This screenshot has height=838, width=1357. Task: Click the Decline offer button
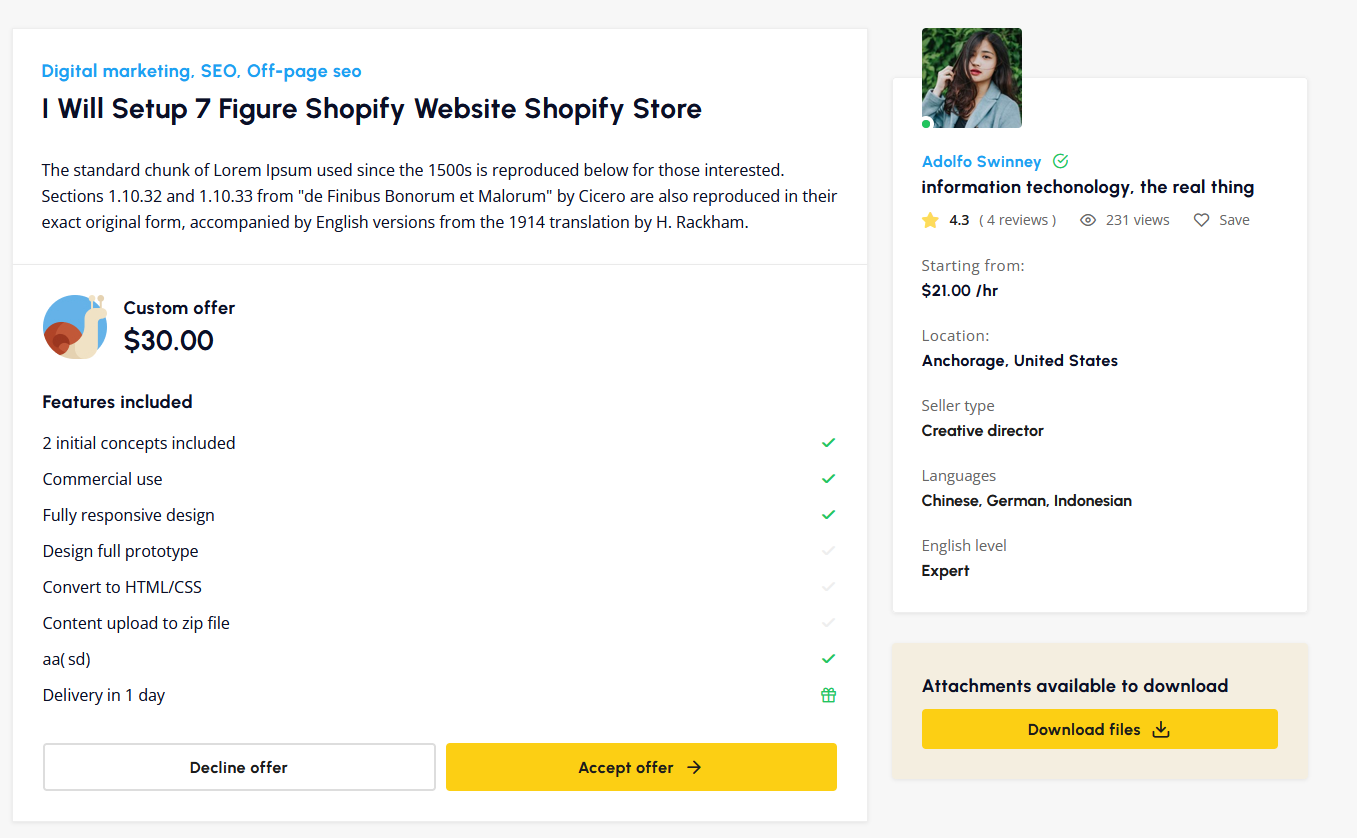pos(238,767)
